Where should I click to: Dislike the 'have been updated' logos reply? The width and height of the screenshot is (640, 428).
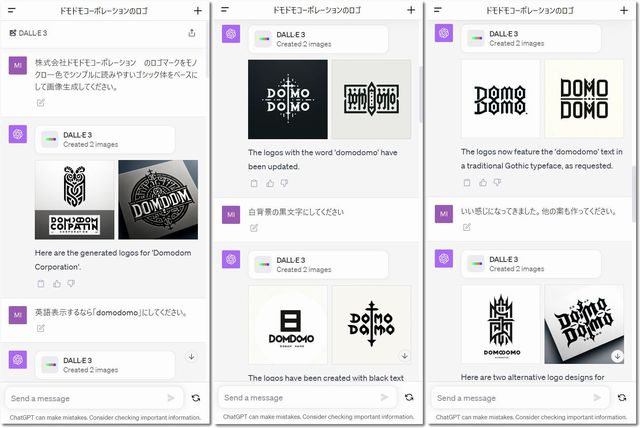pos(284,183)
